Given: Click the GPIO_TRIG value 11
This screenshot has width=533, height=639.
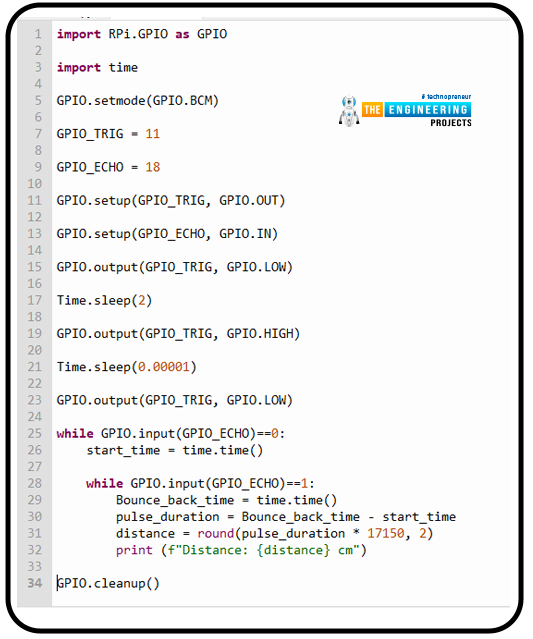Looking at the screenshot, I should click(x=153, y=134).
